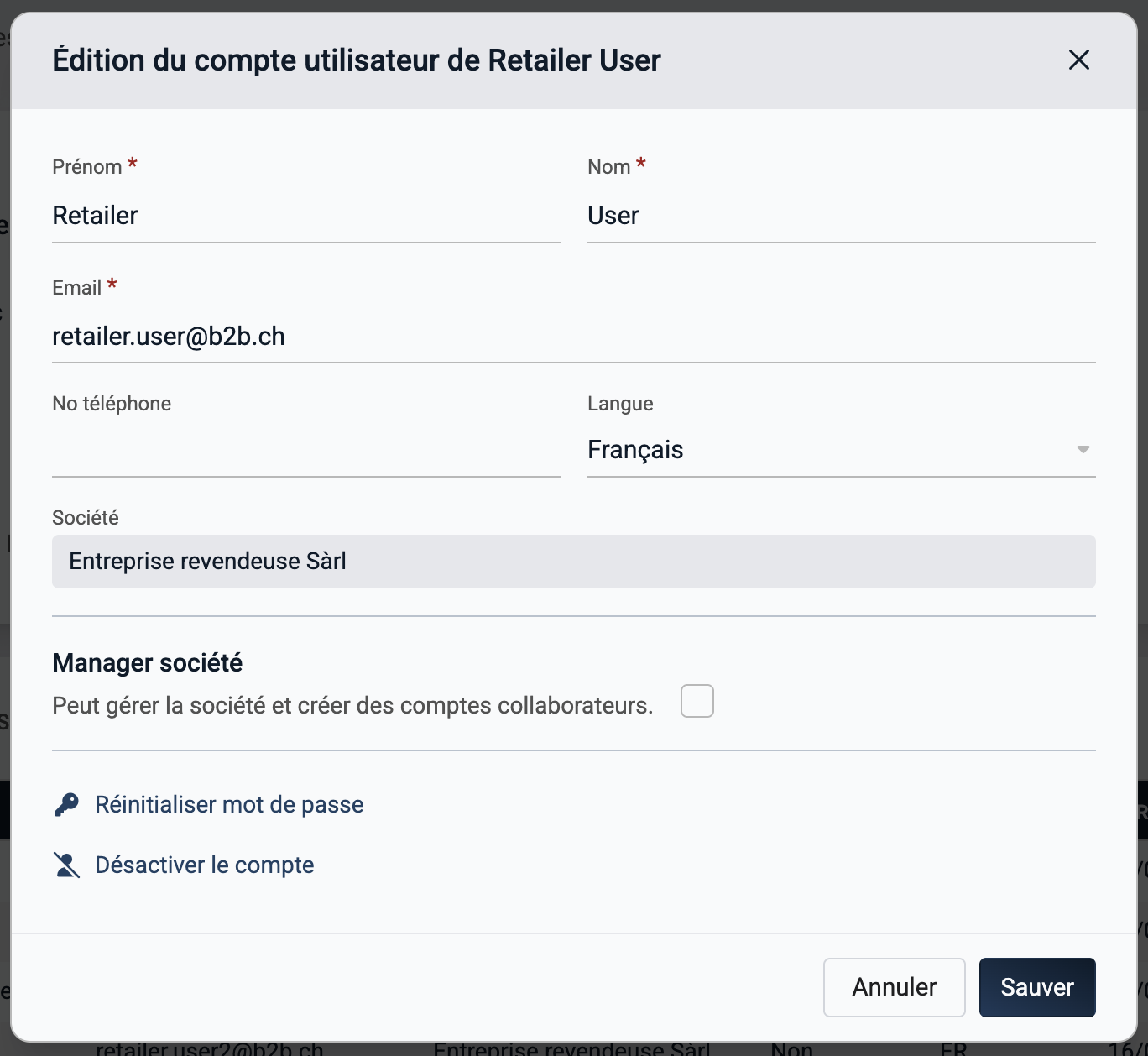
Task: Click the Société label
Action: click(x=86, y=518)
